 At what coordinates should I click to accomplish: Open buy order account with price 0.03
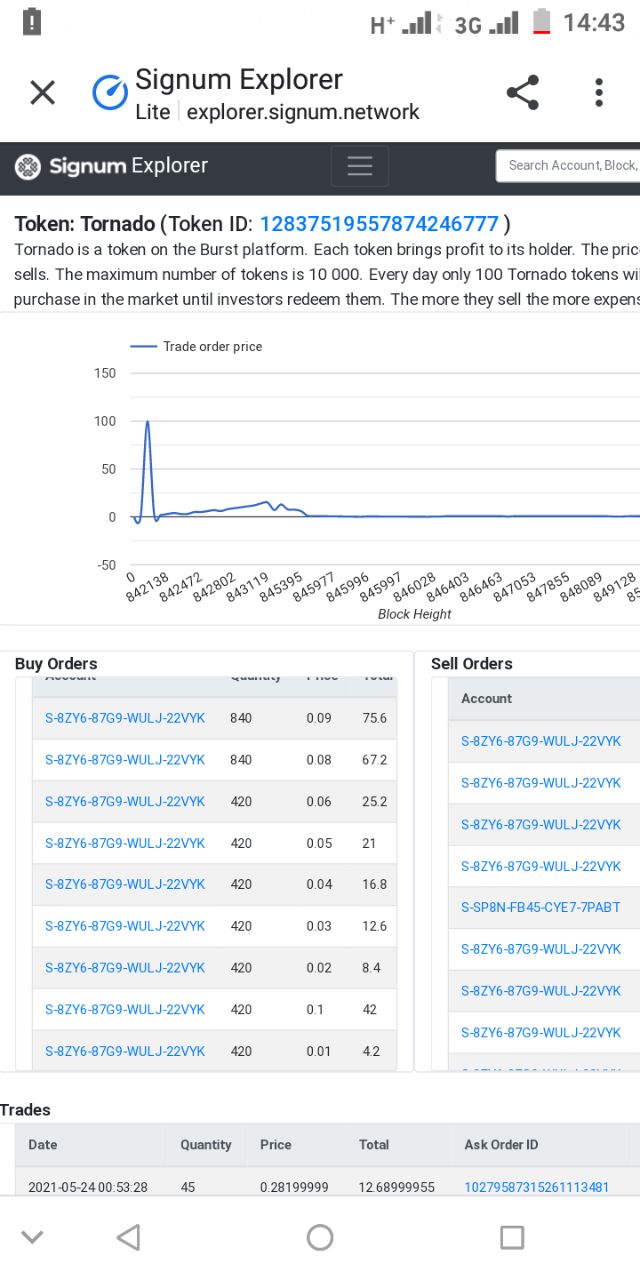[x=125, y=926]
